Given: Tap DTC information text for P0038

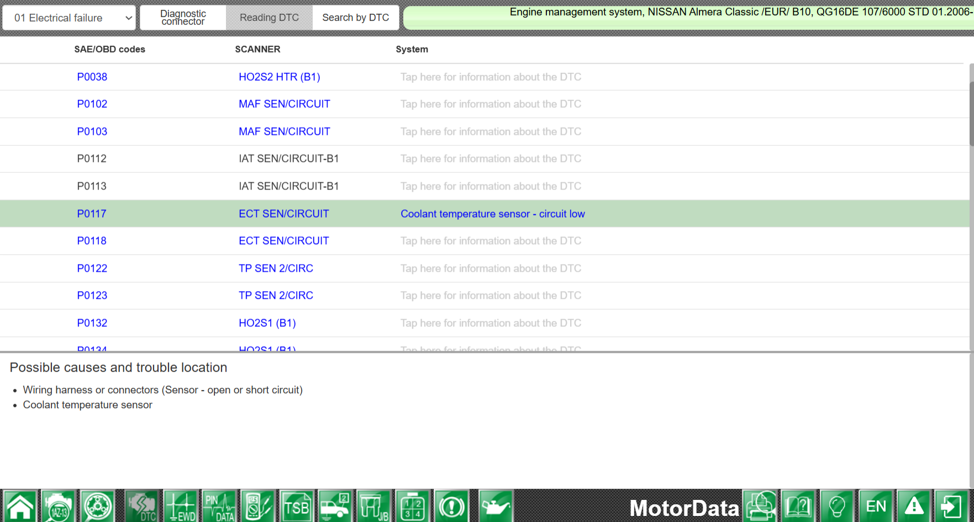Looking at the screenshot, I should (491, 77).
